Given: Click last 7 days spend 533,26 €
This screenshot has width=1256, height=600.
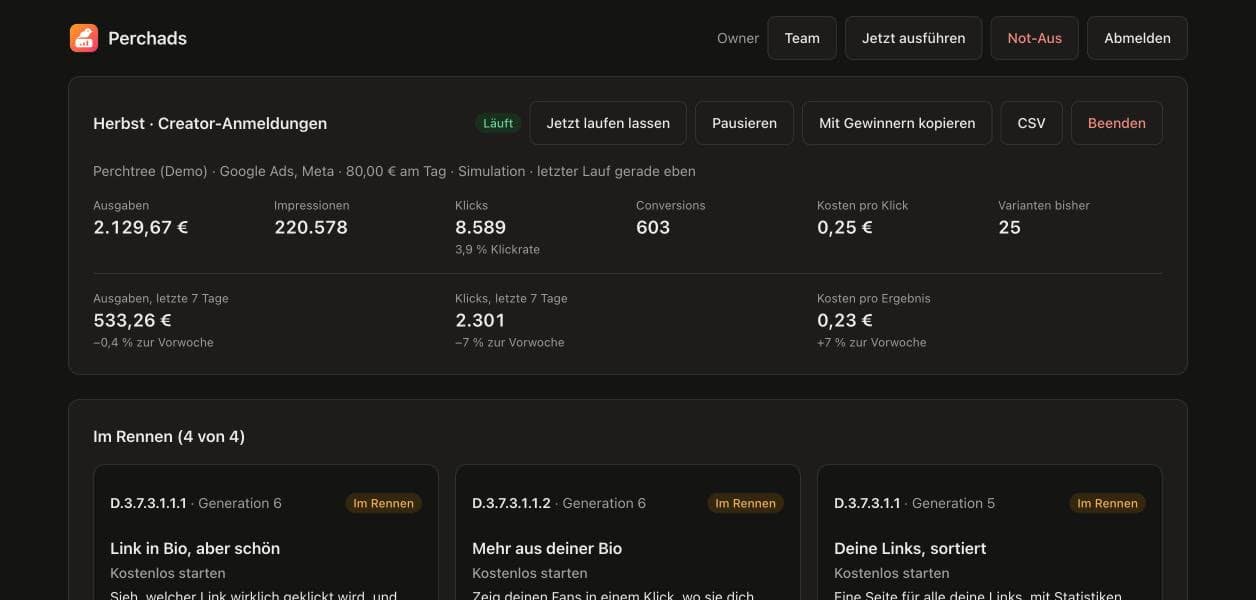Looking at the screenshot, I should click(132, 320).
